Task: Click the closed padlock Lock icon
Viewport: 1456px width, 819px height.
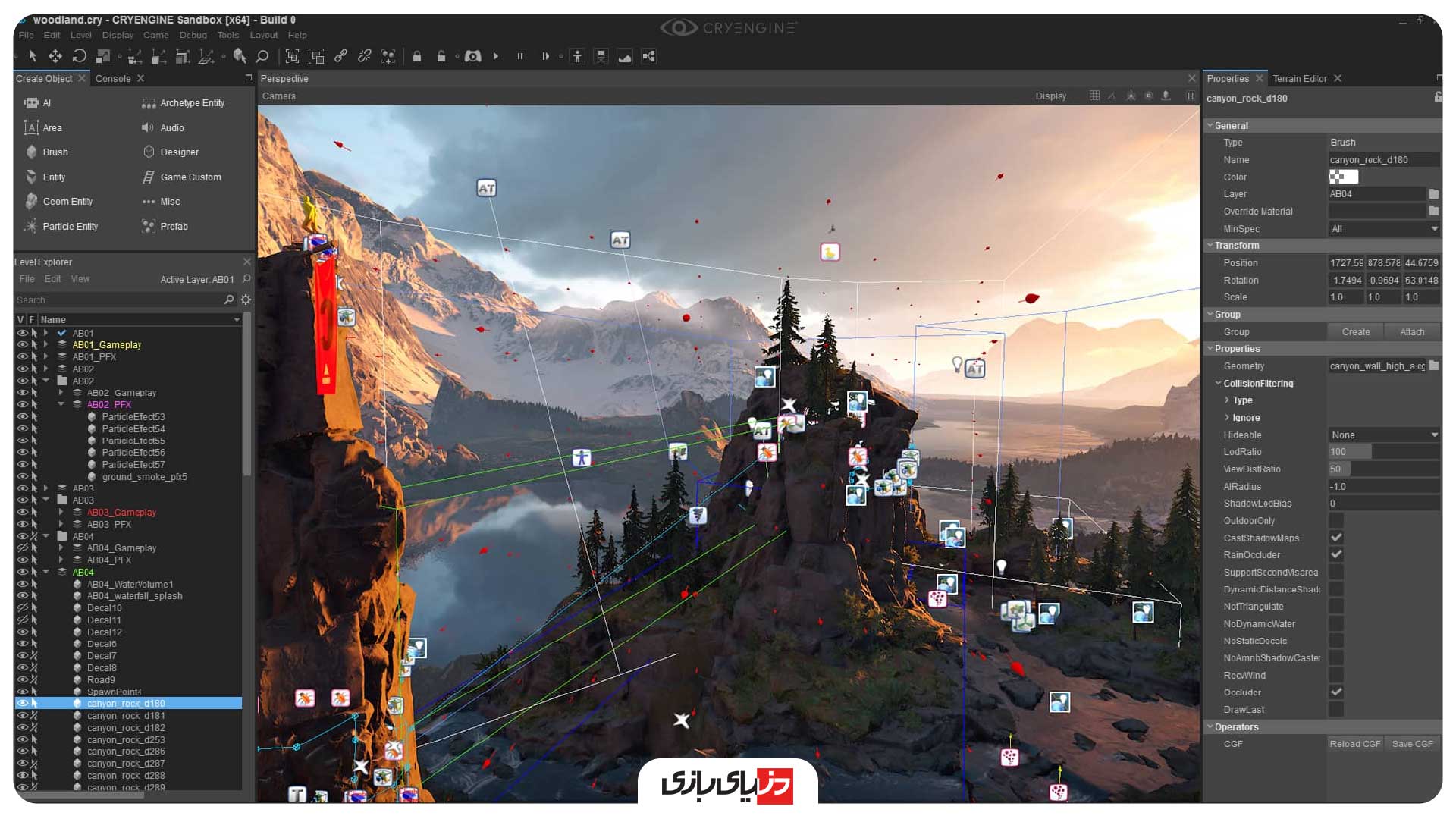Action: point(416,56)
